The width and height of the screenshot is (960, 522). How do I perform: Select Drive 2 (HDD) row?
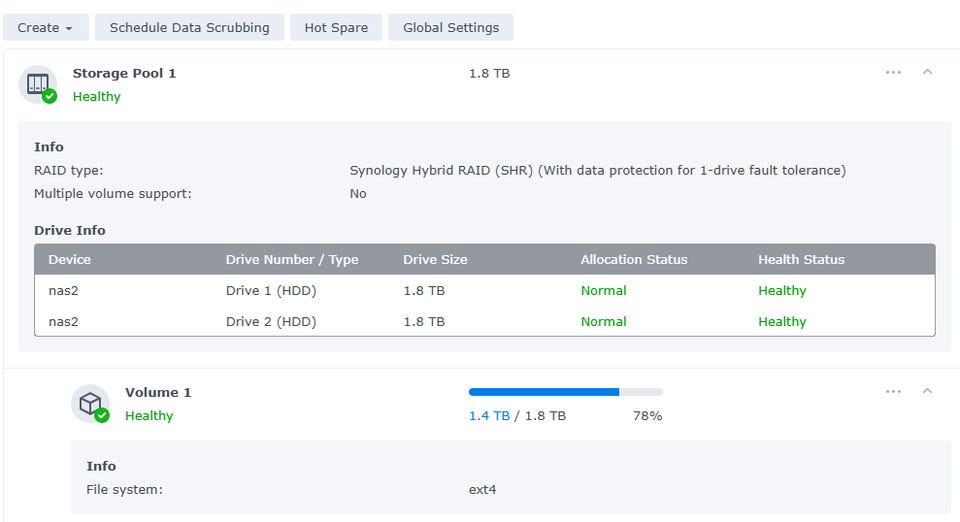[485, 321]
